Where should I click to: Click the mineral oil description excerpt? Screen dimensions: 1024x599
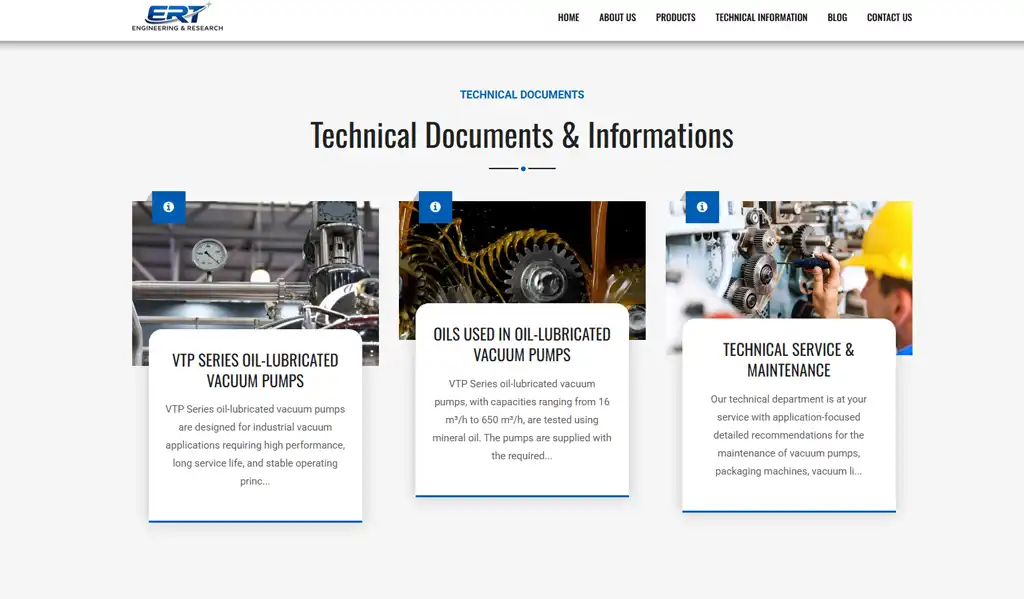pos(522,420)
